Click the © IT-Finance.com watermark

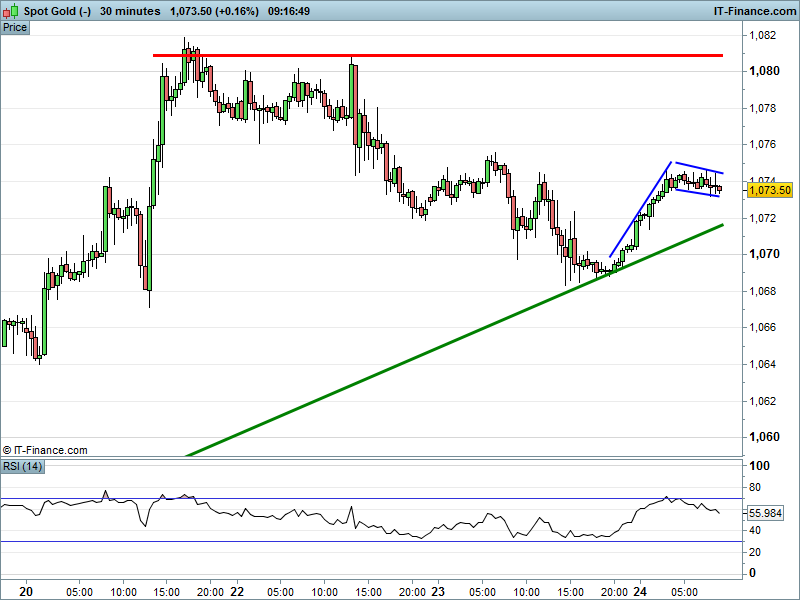[45, 451]
